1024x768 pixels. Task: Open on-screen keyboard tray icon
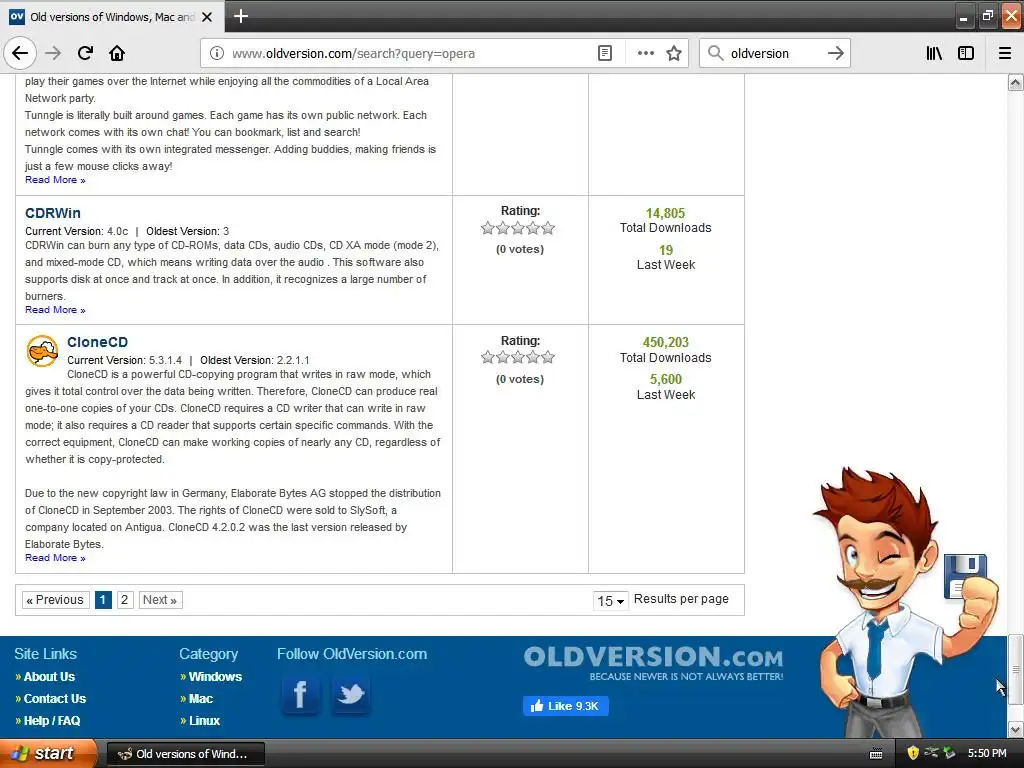[876, 754]
